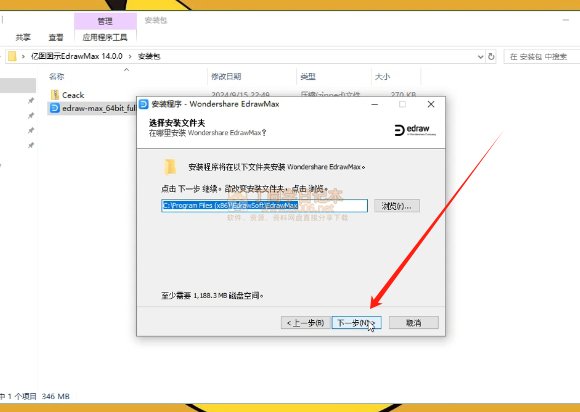Screen dimensions: 580x412
Task: Click the fourth pin icon in the sidebar
Action: tap(31, 145)
